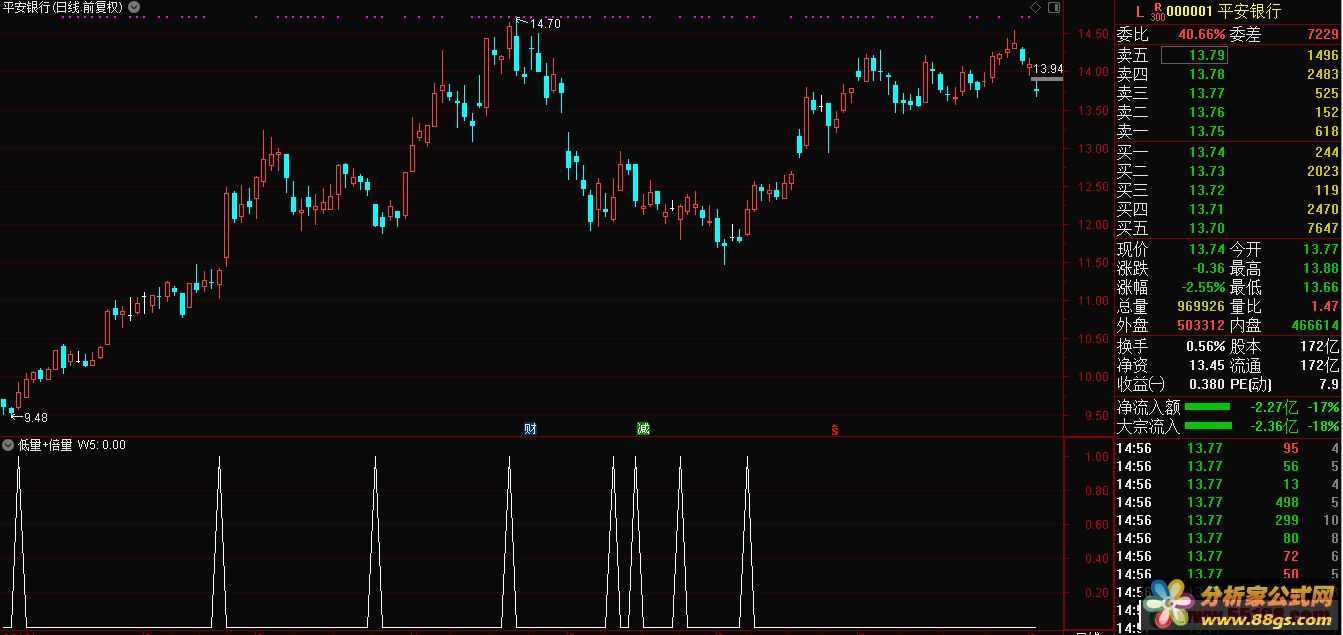Click the 买二 price 13.73
Viewport: 1343px width, 635px height.
tap(1207, 171)
